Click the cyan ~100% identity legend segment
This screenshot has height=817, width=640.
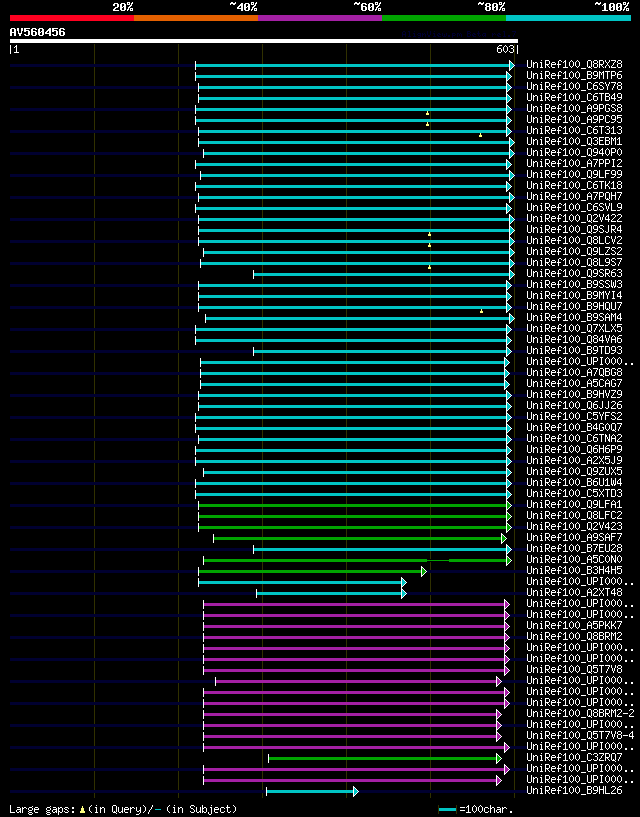click(569, 18)
